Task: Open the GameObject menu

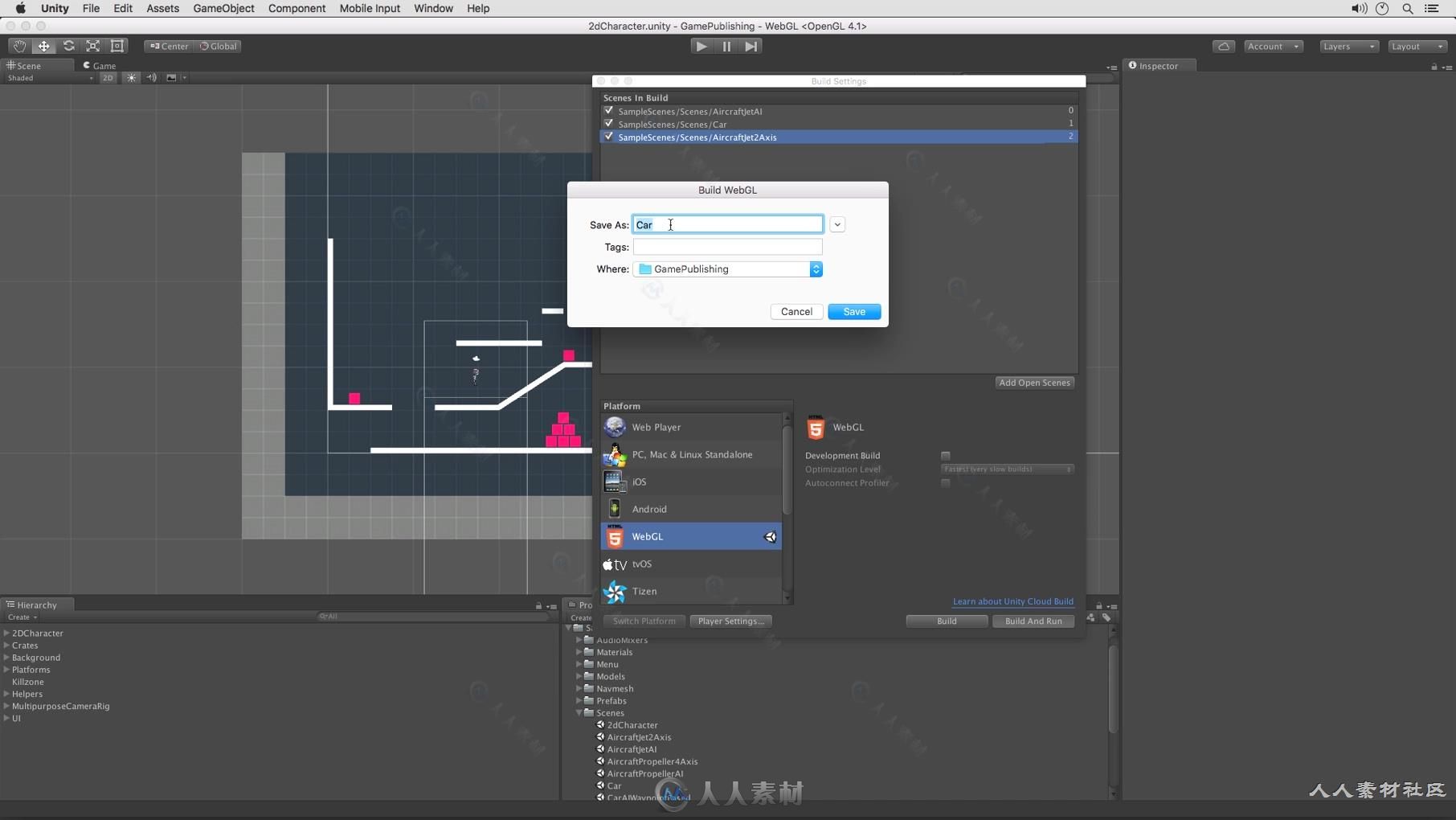Action: click(223, 8)
